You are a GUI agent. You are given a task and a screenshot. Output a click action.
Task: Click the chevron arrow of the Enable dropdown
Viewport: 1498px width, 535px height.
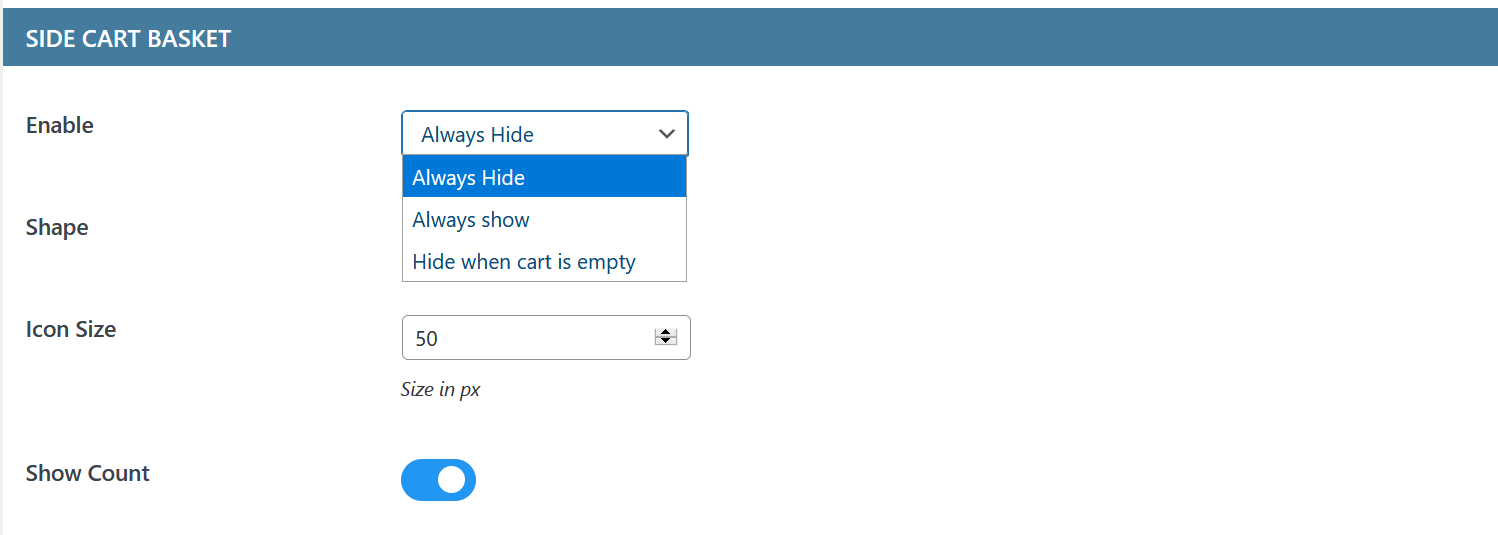(x=667, y=134)
